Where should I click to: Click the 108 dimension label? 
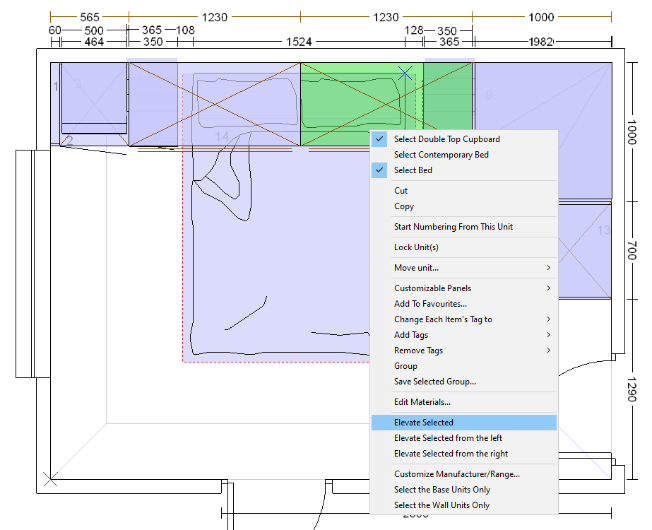pyautogui.click(x=185, y=30)
